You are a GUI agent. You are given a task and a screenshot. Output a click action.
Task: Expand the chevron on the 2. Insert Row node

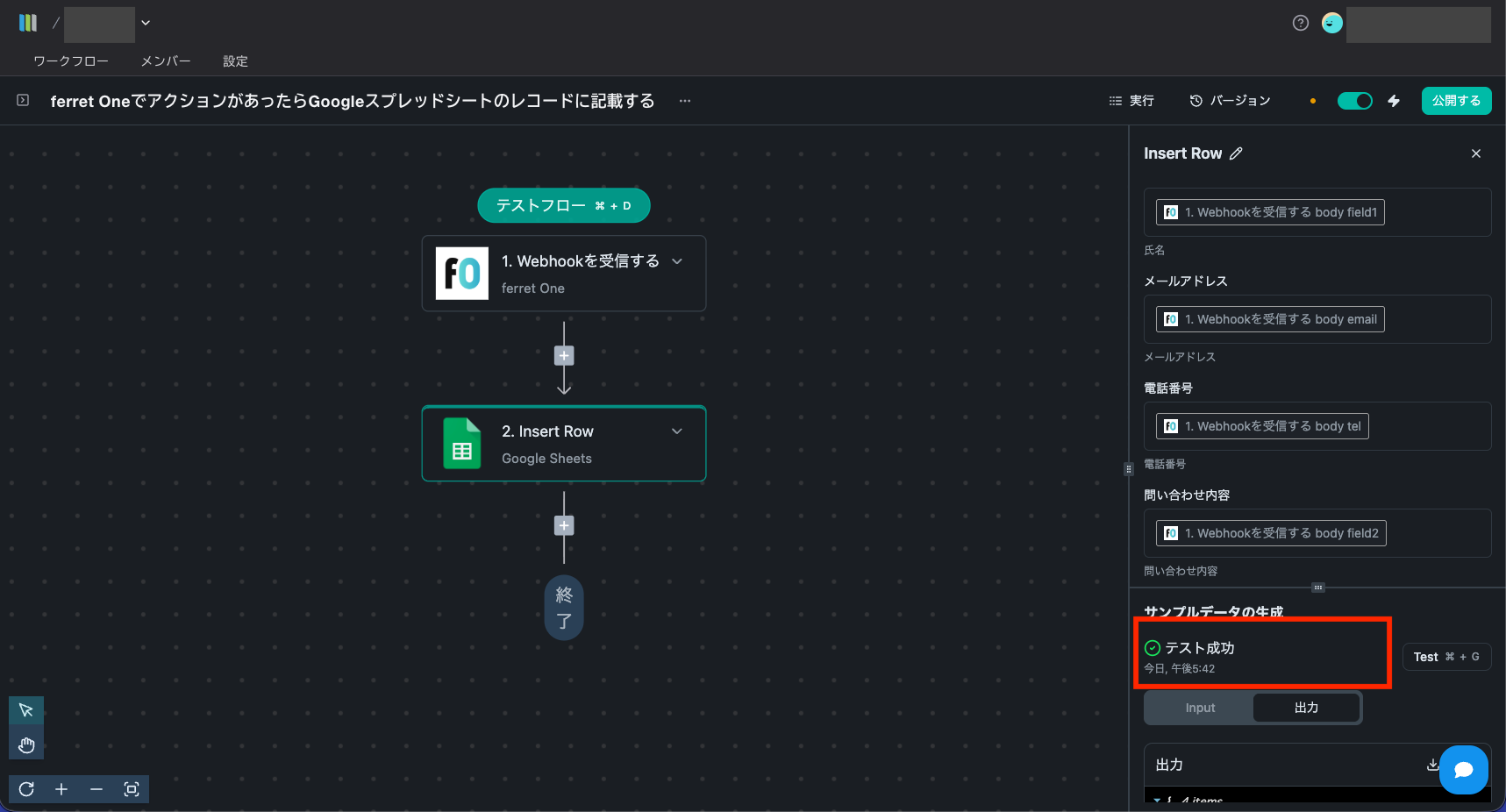pos(677,431)
